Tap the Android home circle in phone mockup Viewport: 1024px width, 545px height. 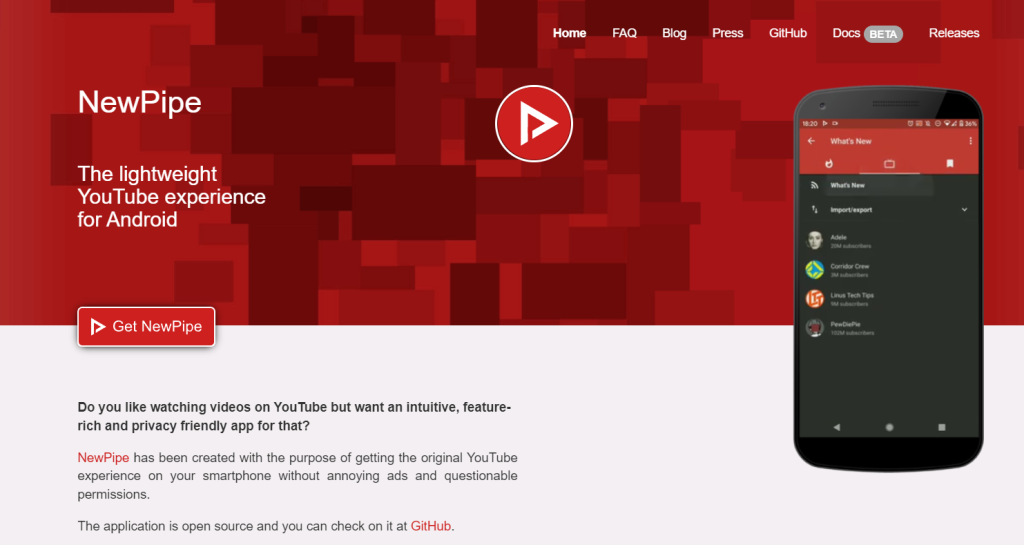889,427
